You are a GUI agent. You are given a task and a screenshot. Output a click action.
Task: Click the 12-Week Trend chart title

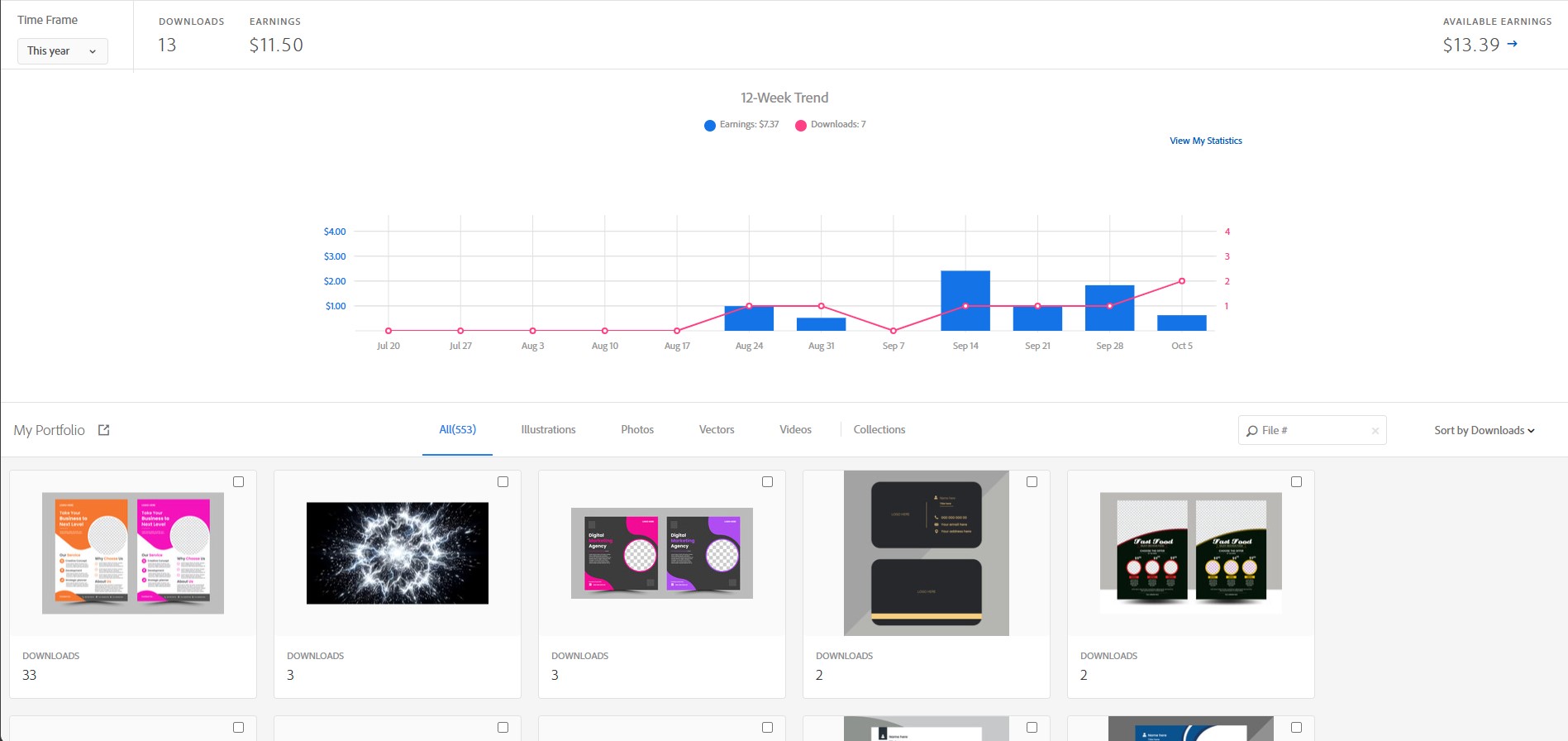coord(784,98)
